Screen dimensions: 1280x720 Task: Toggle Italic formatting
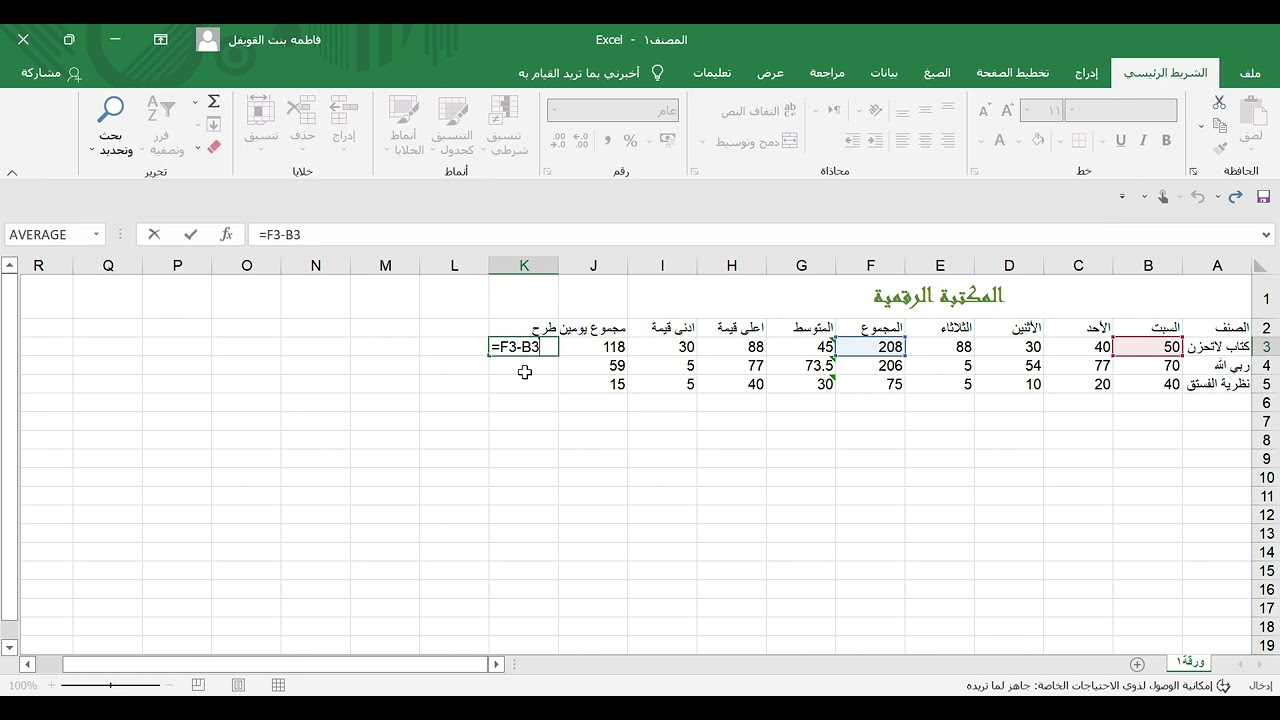pyautogui.click(x=1142, y=141)
